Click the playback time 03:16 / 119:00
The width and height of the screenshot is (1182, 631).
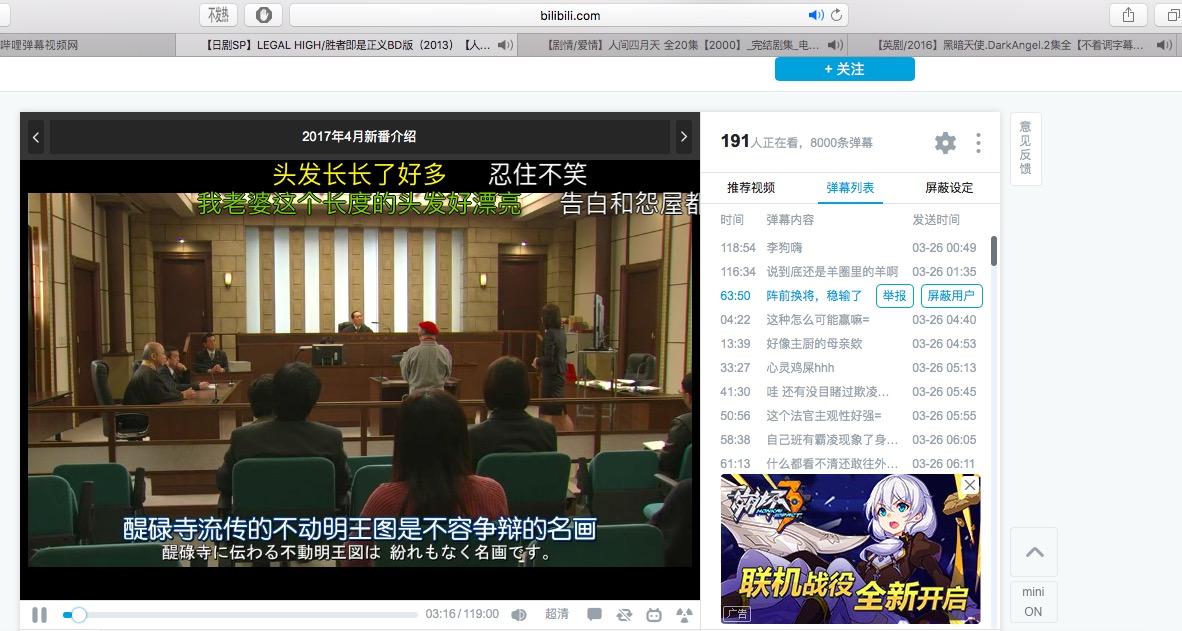point(462,614)
